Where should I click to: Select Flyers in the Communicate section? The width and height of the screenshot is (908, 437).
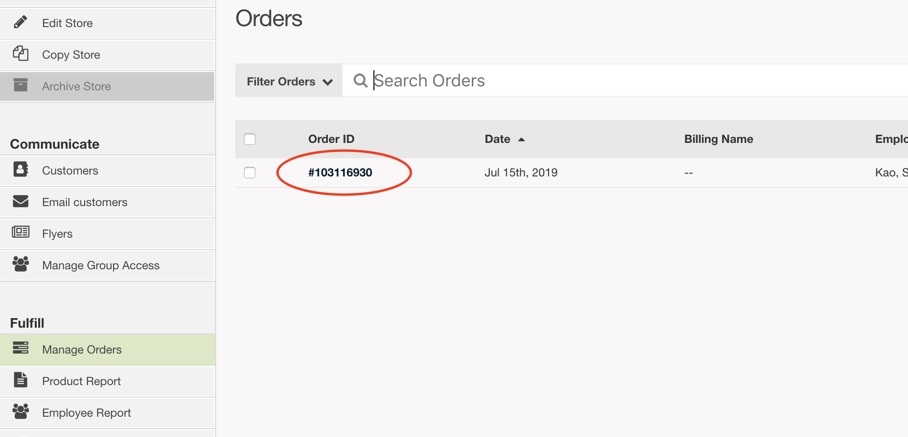108,234
